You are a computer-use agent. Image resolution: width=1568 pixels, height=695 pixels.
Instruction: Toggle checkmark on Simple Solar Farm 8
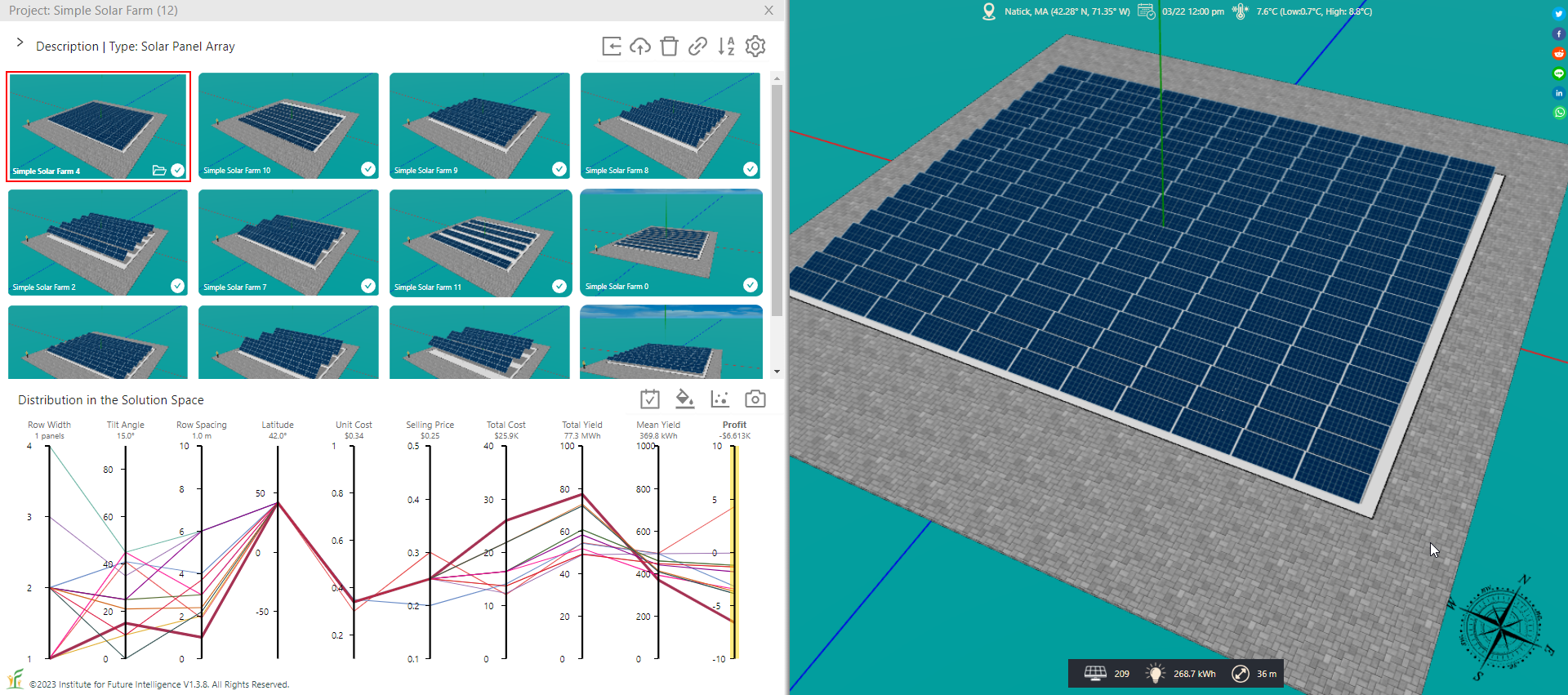pos(750,169)
